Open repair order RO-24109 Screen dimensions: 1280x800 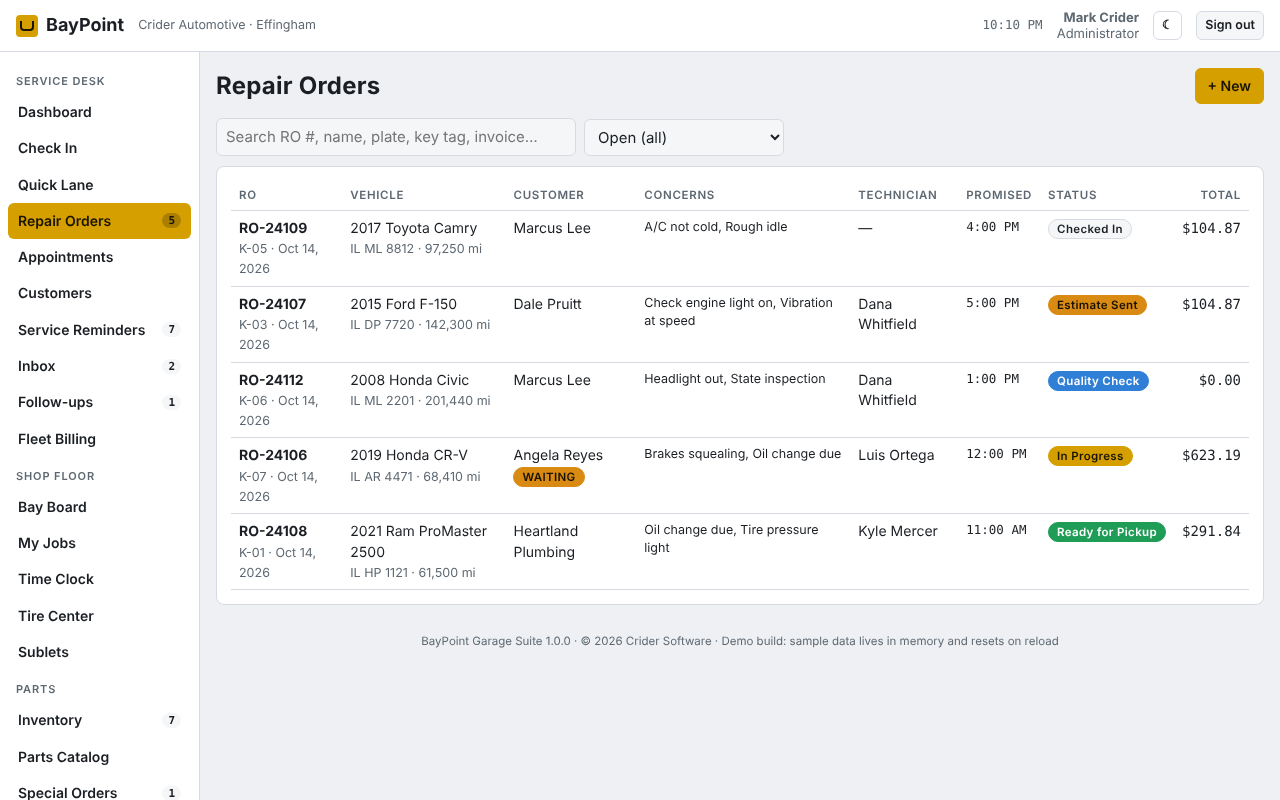[273, 228]
